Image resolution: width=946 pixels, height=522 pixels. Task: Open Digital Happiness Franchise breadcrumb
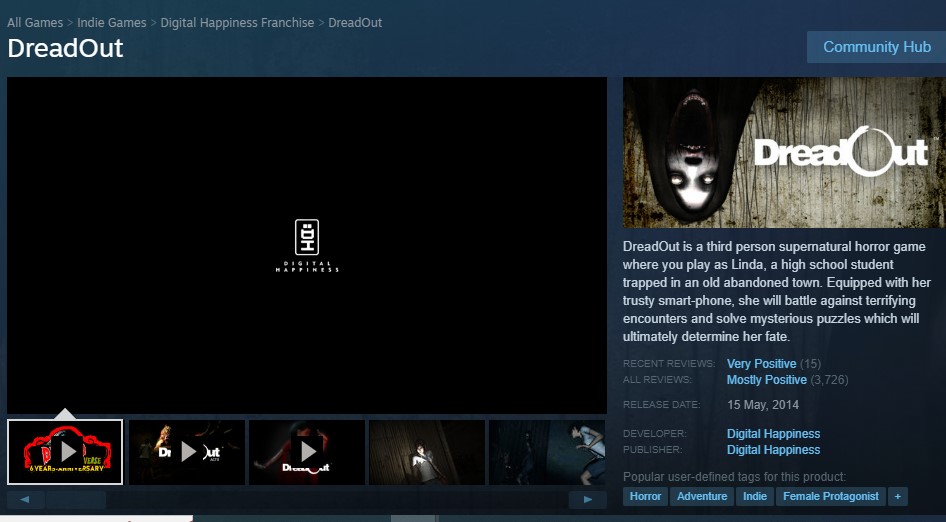pyautogui.click(x=237, y=22)
